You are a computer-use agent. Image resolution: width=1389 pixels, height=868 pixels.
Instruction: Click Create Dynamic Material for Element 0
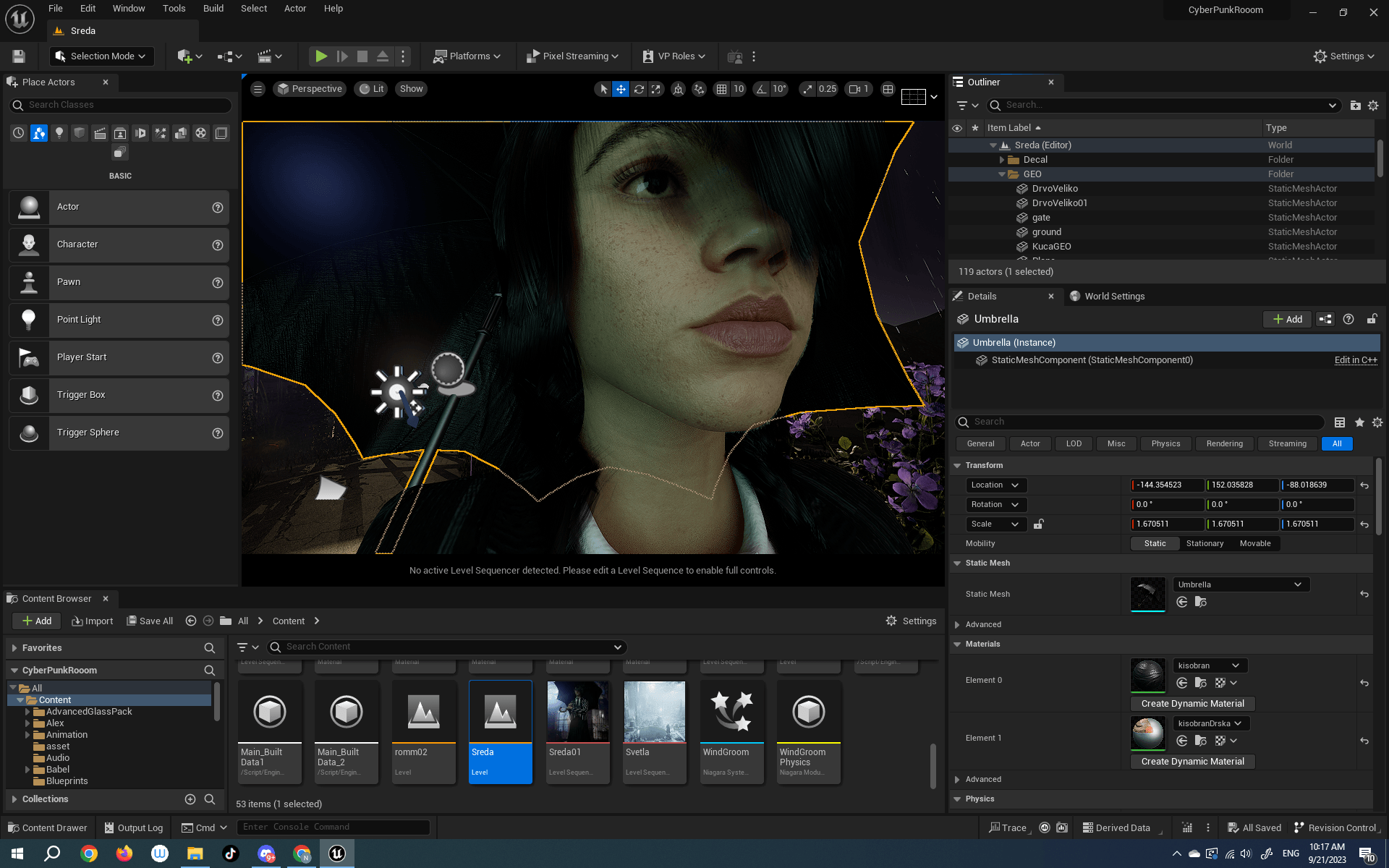click(x=1192, y=704)
